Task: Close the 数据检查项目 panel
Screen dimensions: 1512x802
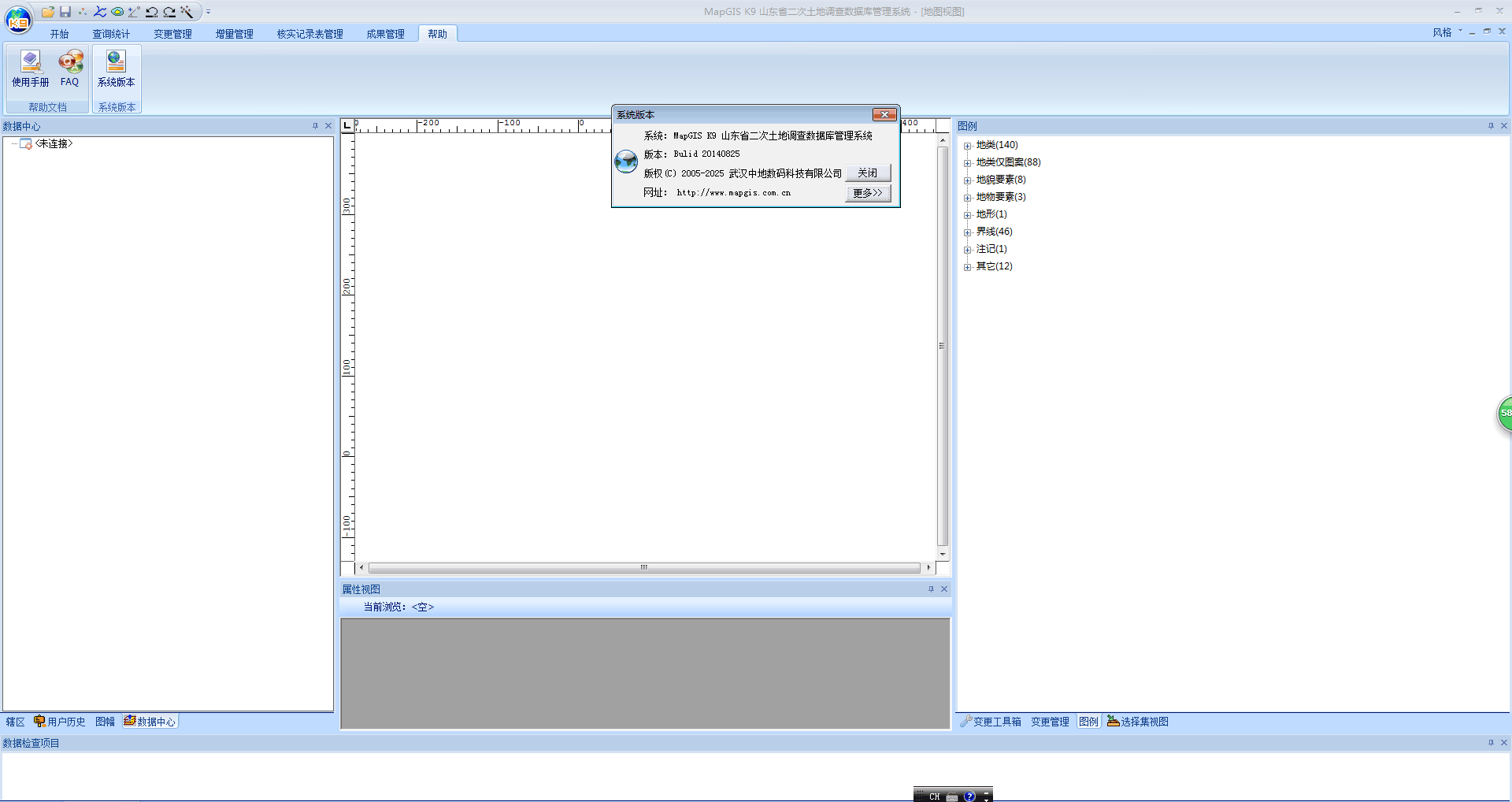Action: 1504,743
